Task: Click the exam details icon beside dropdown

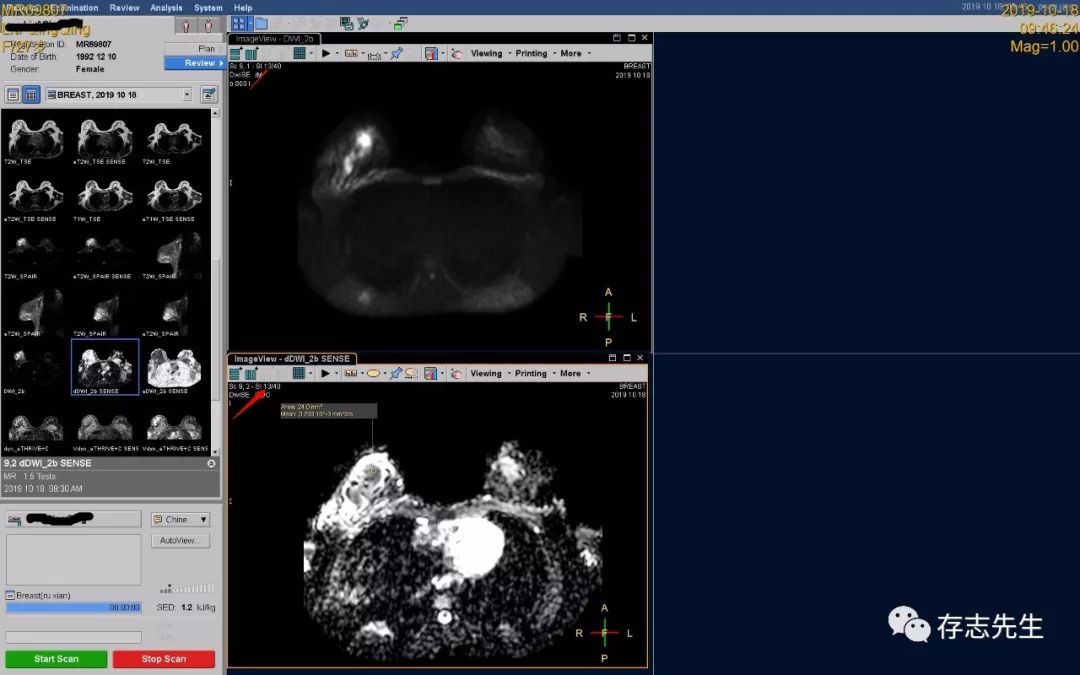Action: [209, 94]
